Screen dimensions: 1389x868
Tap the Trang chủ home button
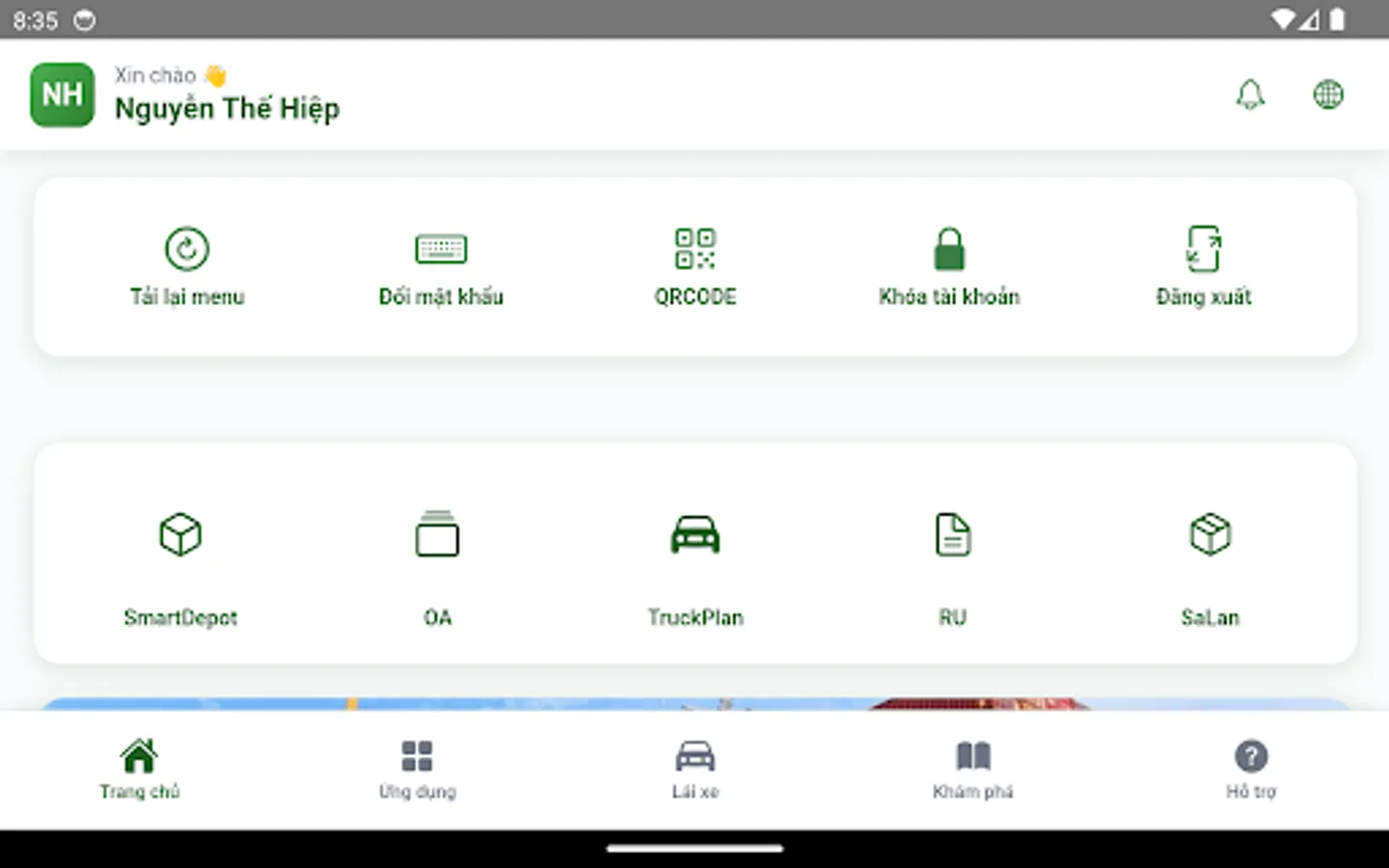tap(139, 767)
